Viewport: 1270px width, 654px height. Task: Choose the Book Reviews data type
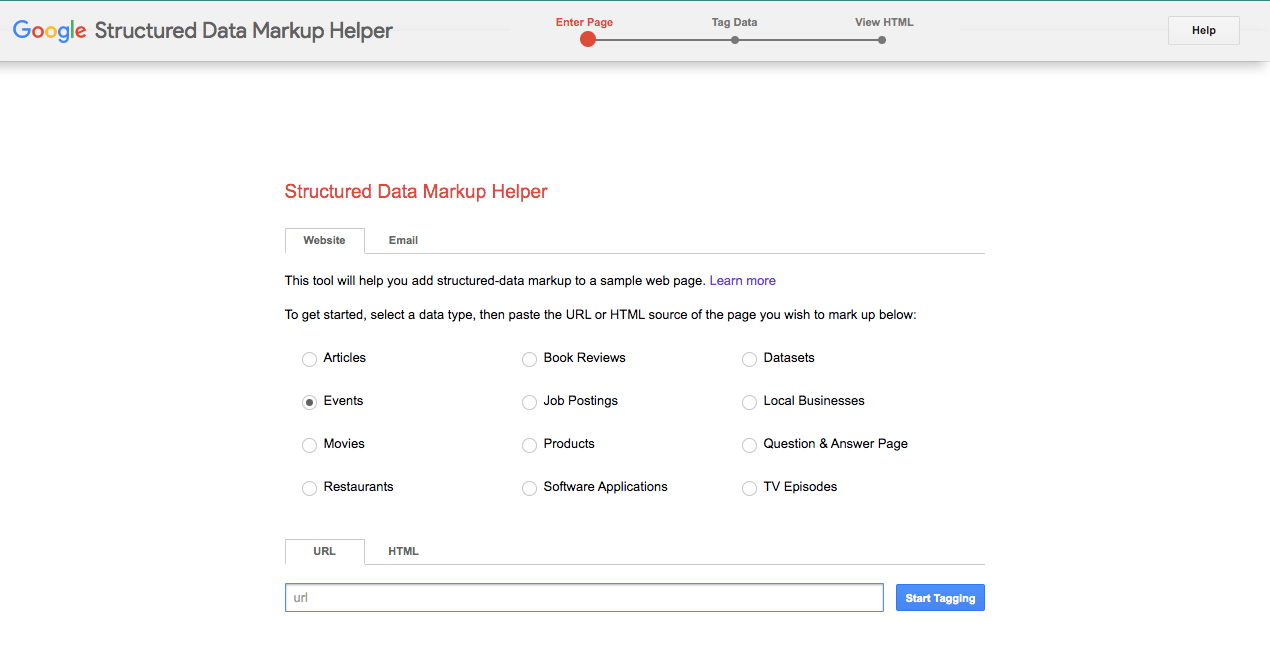(530, 359)
